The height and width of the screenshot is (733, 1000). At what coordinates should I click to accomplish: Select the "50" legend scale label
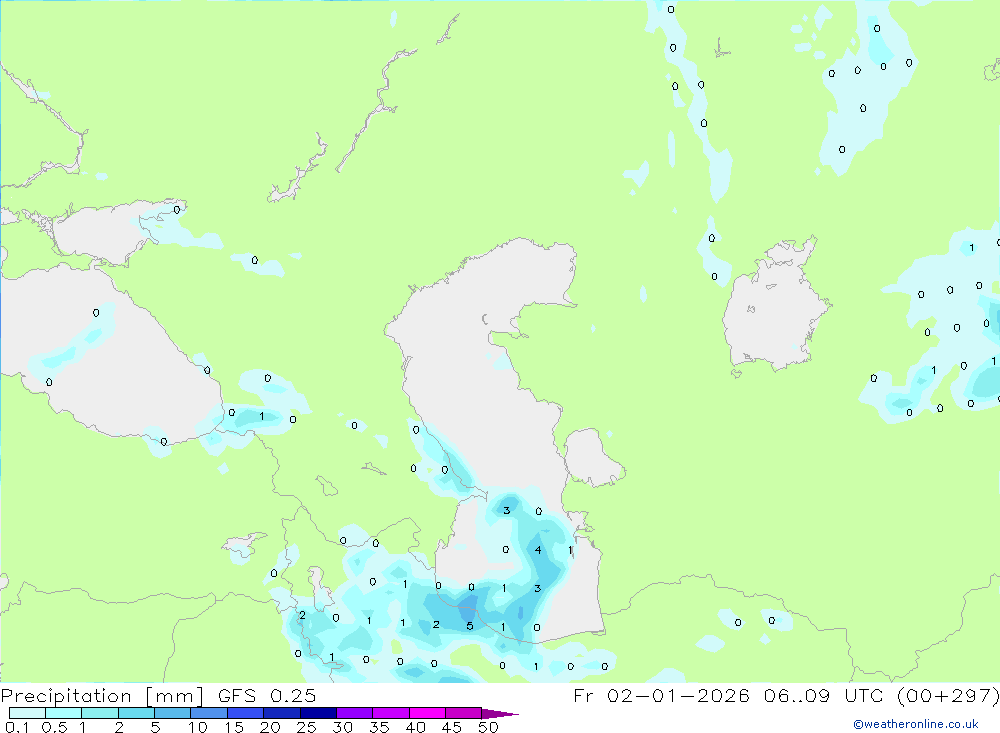488,727
